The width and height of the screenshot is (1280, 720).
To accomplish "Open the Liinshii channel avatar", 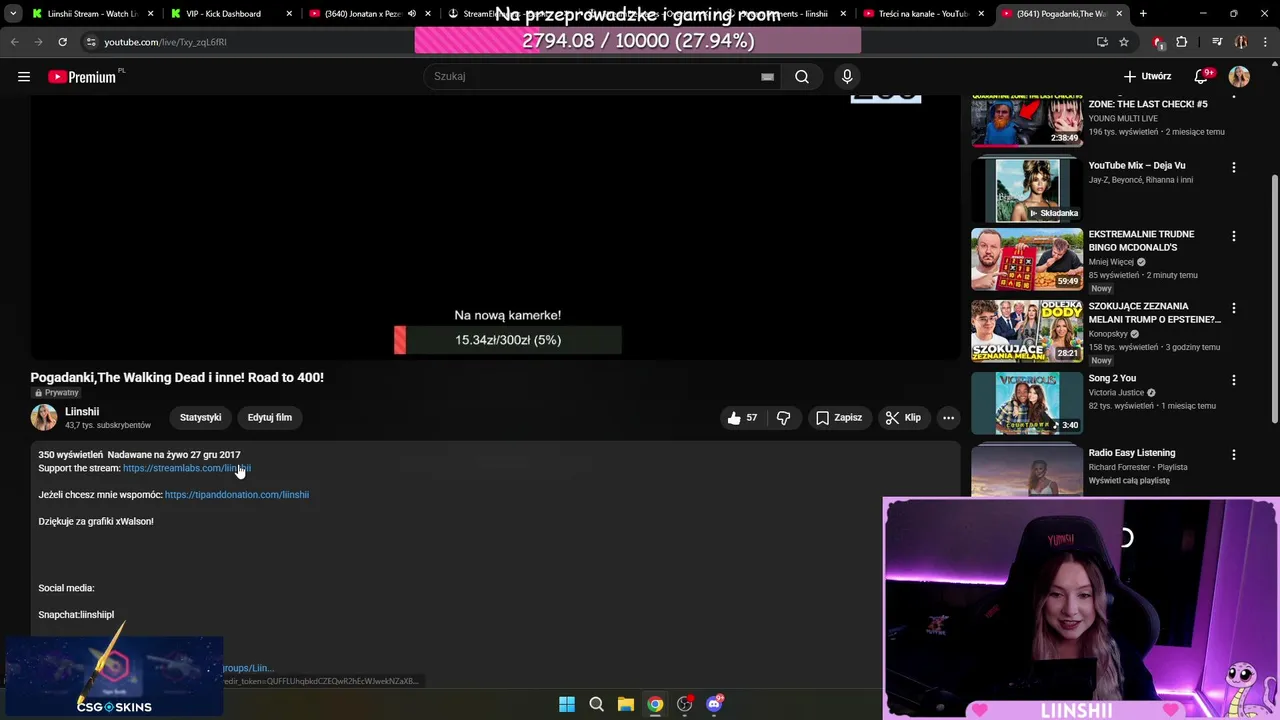I will 44,418.
